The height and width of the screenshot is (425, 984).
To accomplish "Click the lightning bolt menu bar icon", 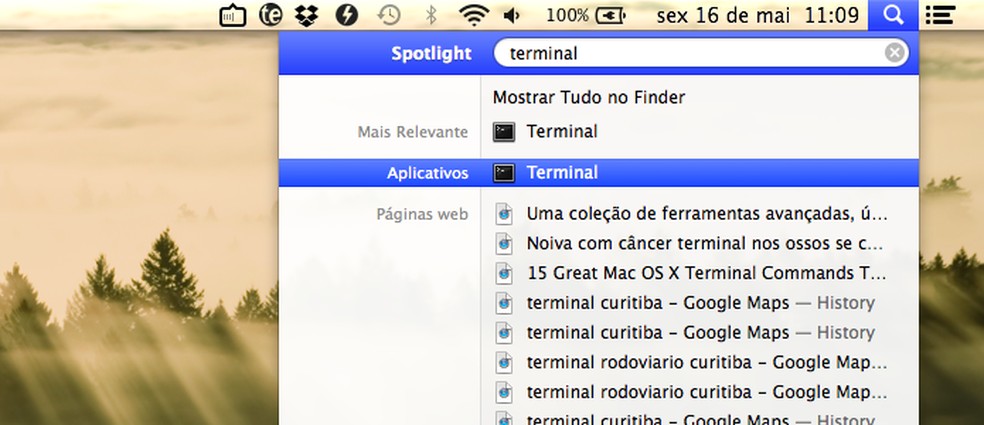I will 347,15.
